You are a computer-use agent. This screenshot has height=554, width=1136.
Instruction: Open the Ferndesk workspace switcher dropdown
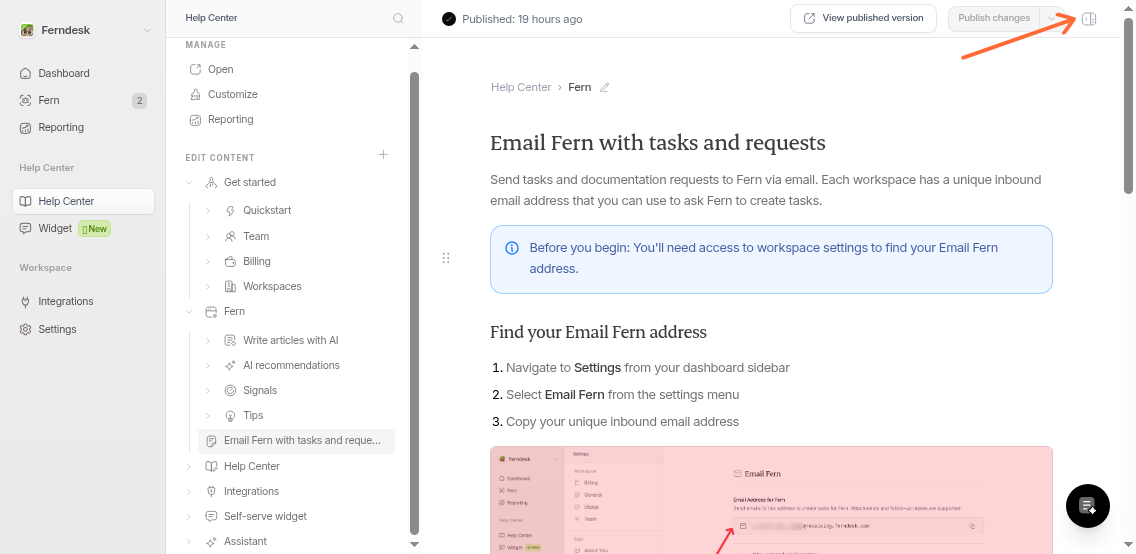pos(87,30)
